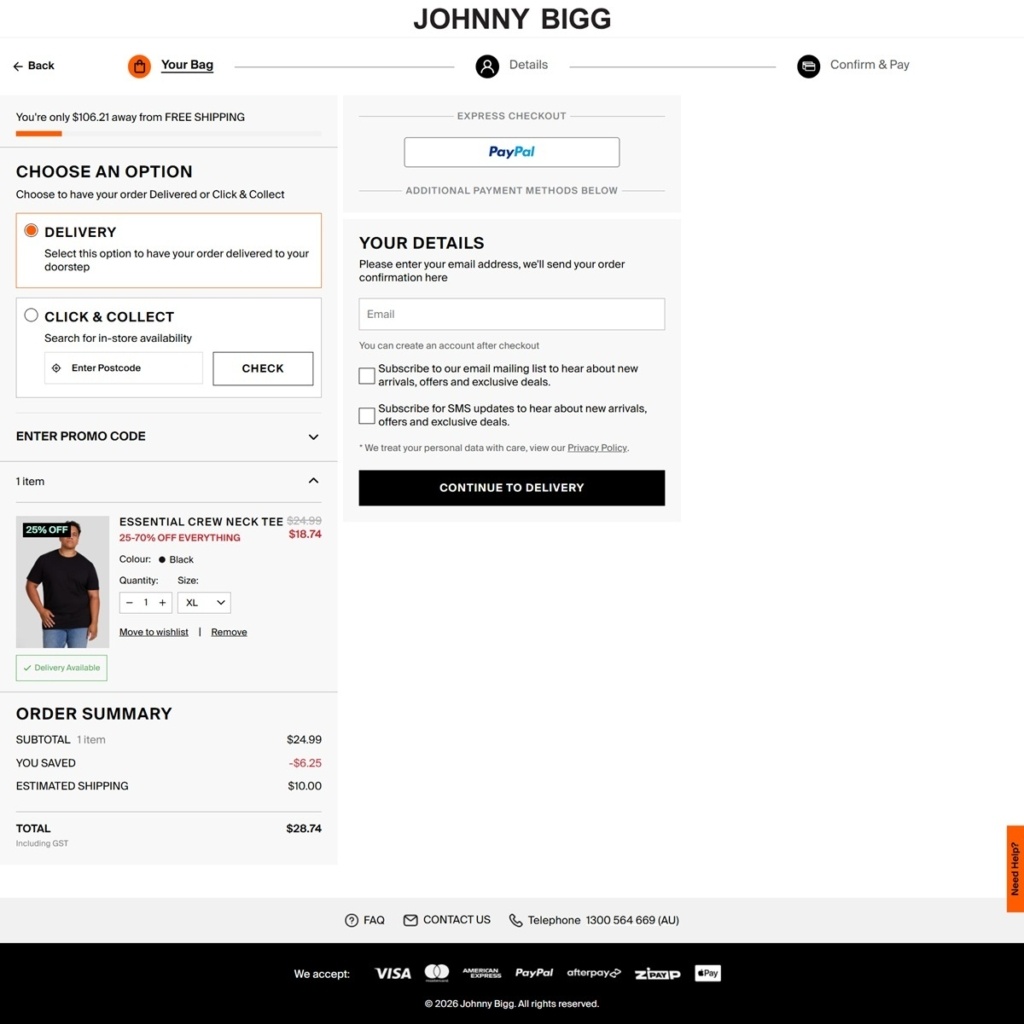Image resolution: width=1024 pixels, height=1024 pixels.
Task: Click the FAQ question mark icon
Action: click(x=351, y=920)
